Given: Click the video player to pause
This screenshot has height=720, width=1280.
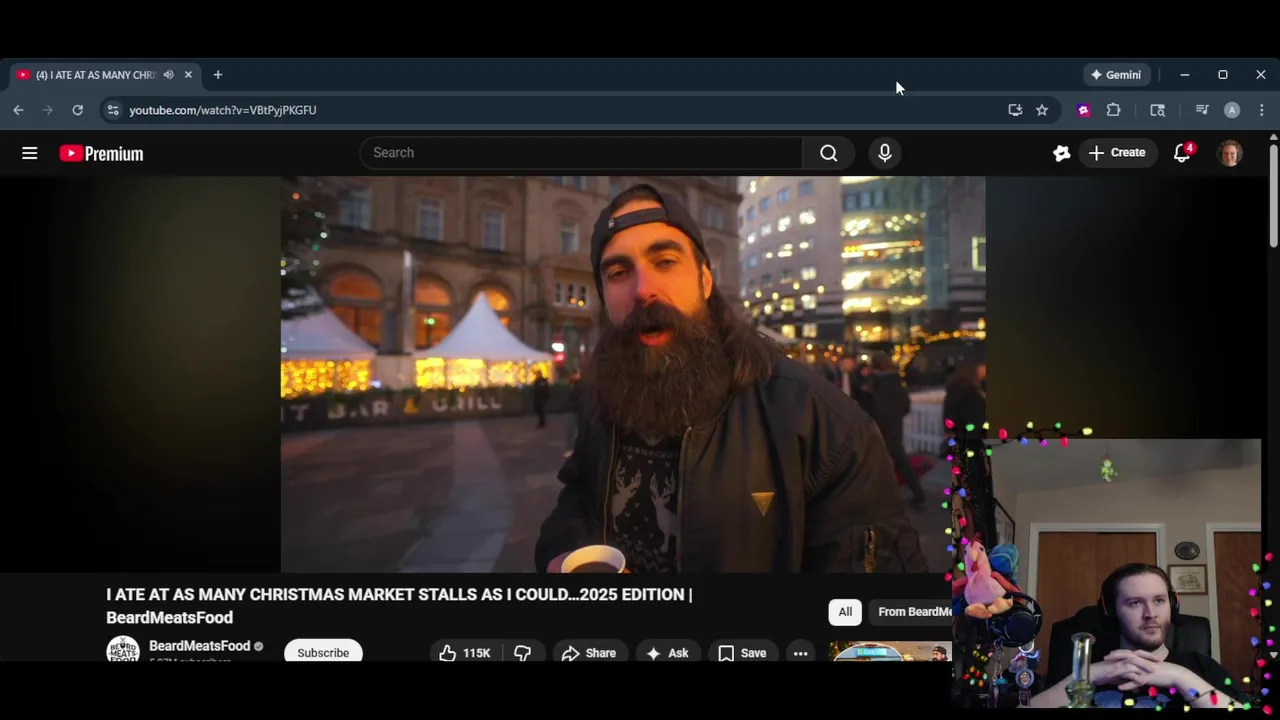Looking at the screenshot, I should click(632, 374).
